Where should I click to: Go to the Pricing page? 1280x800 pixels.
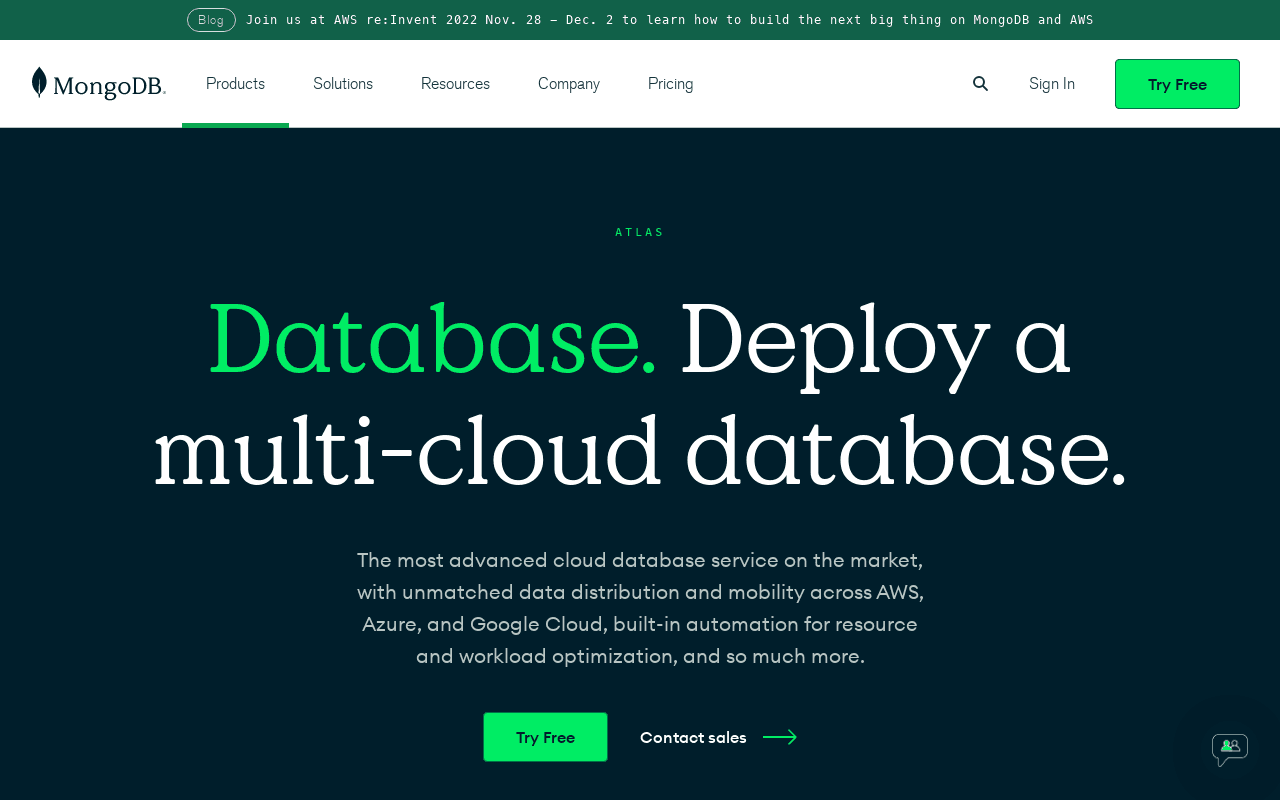pos(670,84)
